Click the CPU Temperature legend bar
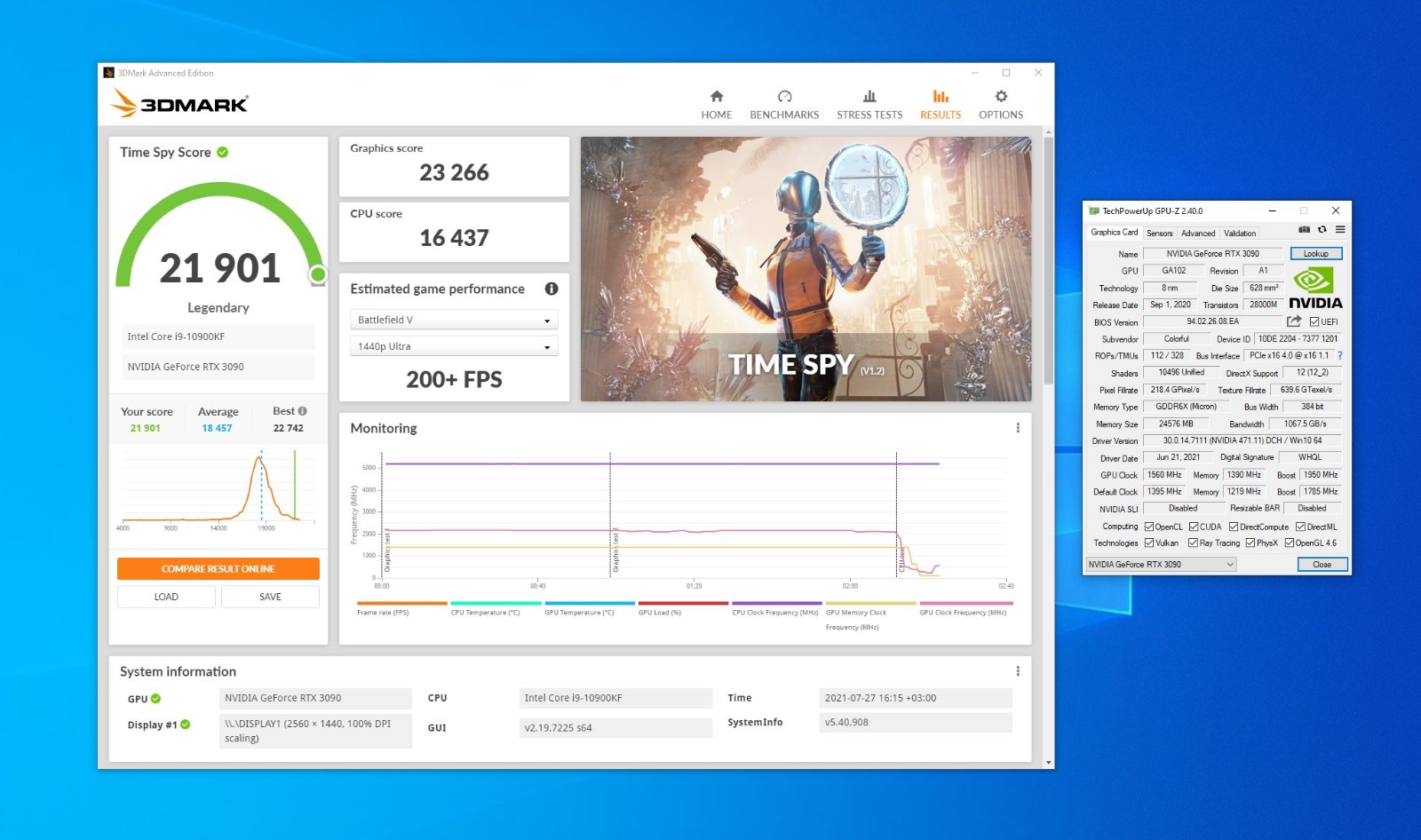 [x=496, y=603]
